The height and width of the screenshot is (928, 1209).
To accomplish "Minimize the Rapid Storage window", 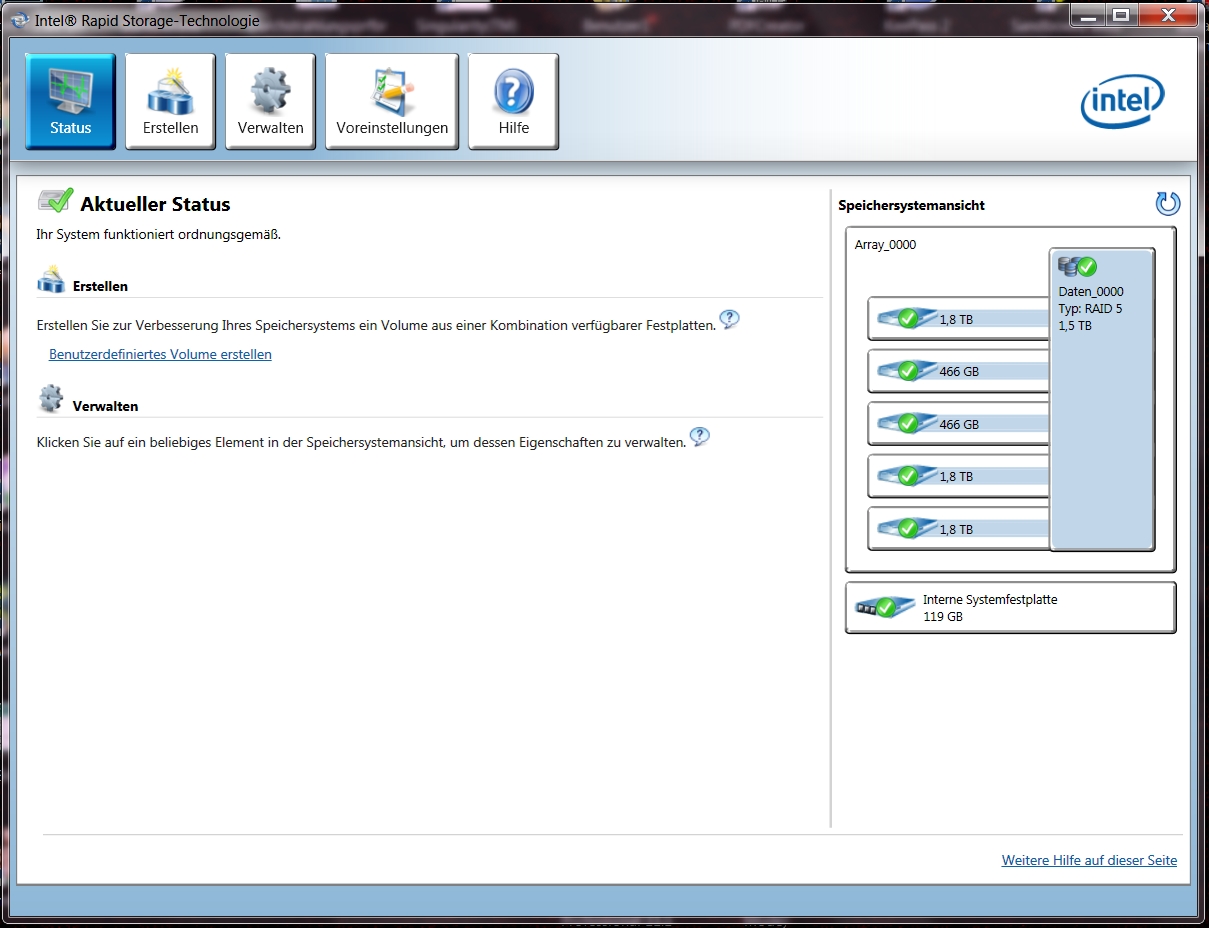I will point(1089,15).
